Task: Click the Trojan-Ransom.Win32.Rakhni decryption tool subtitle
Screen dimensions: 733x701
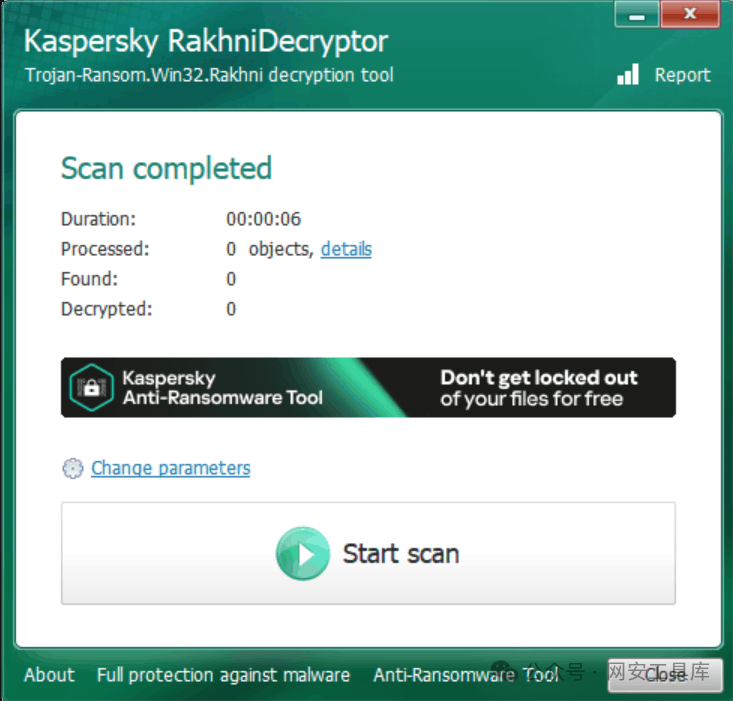Action: tap(209, 75)
